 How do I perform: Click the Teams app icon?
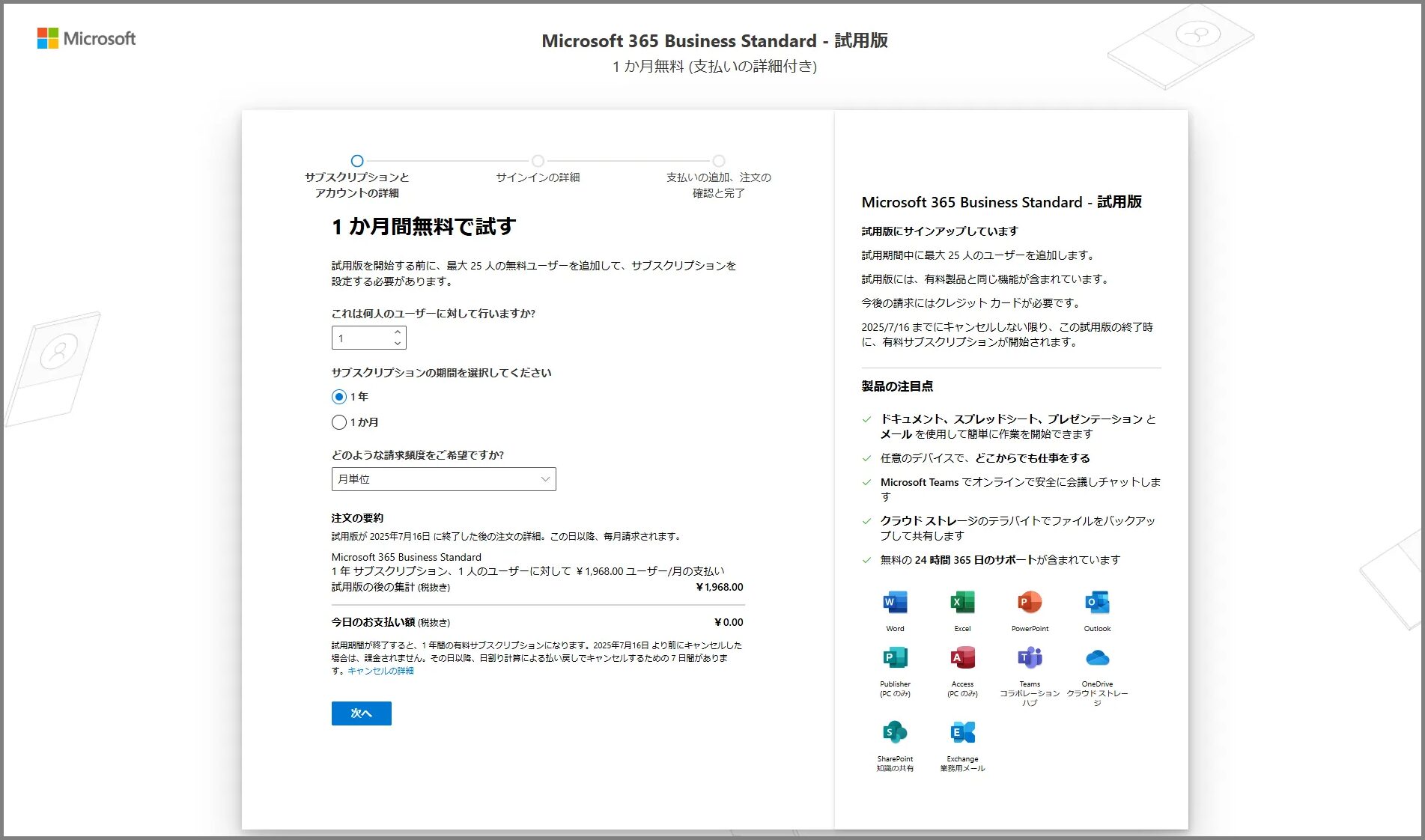1030,657
